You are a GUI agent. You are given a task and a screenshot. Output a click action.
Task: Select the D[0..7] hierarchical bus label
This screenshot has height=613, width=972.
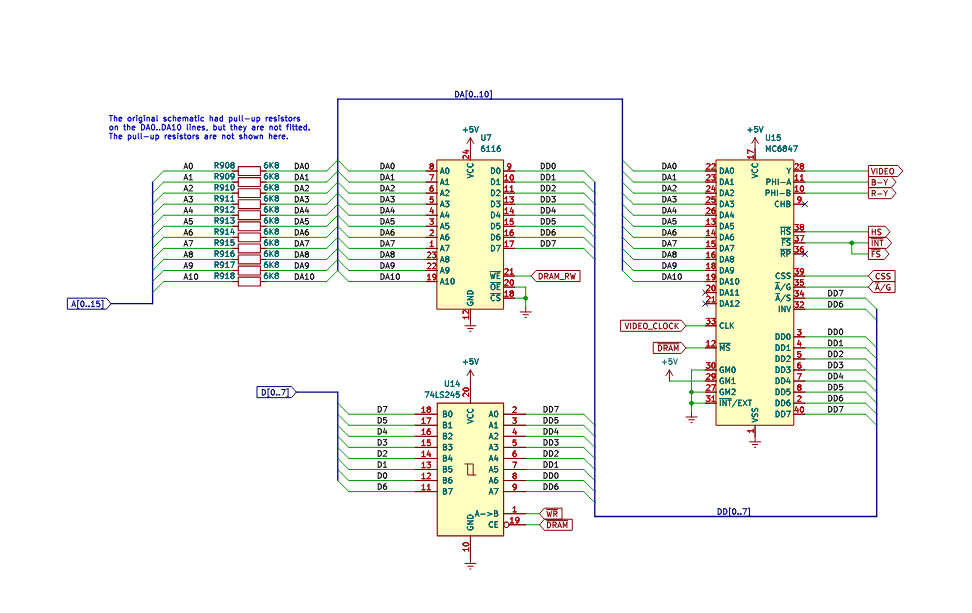[x=275, y=392]
